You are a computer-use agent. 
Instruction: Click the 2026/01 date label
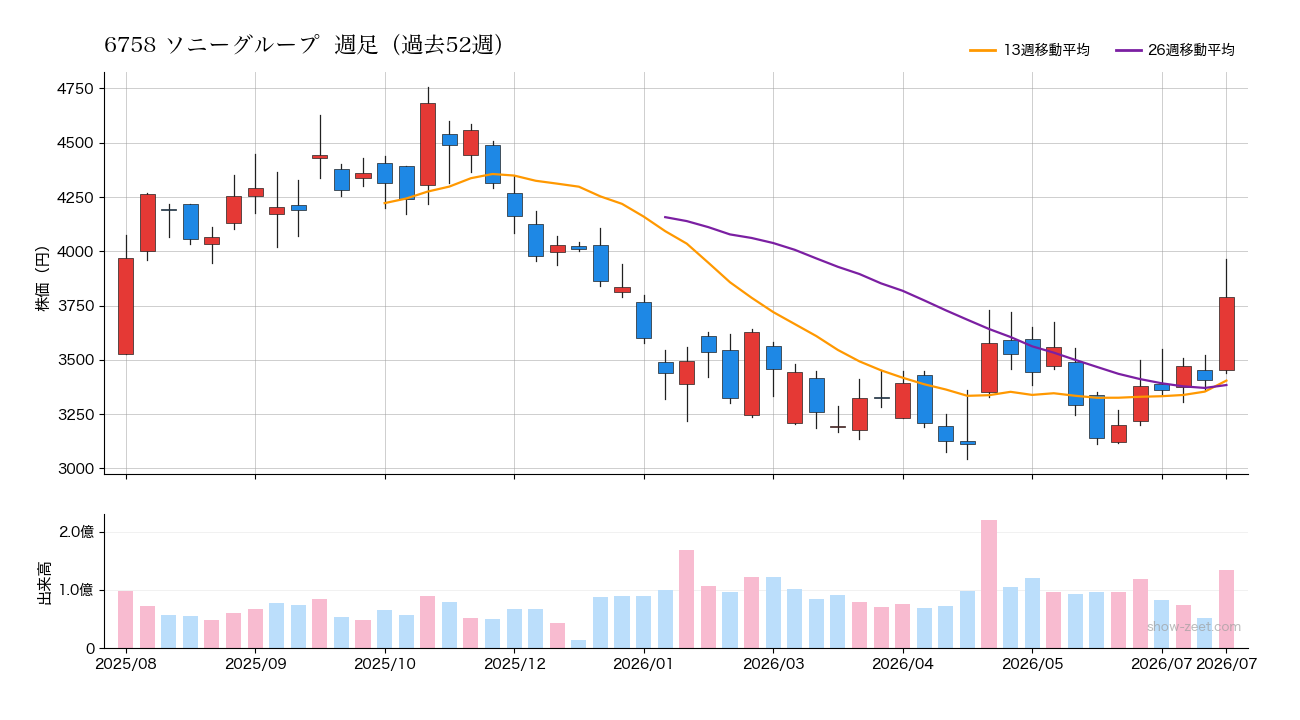(x=644, y=663)
